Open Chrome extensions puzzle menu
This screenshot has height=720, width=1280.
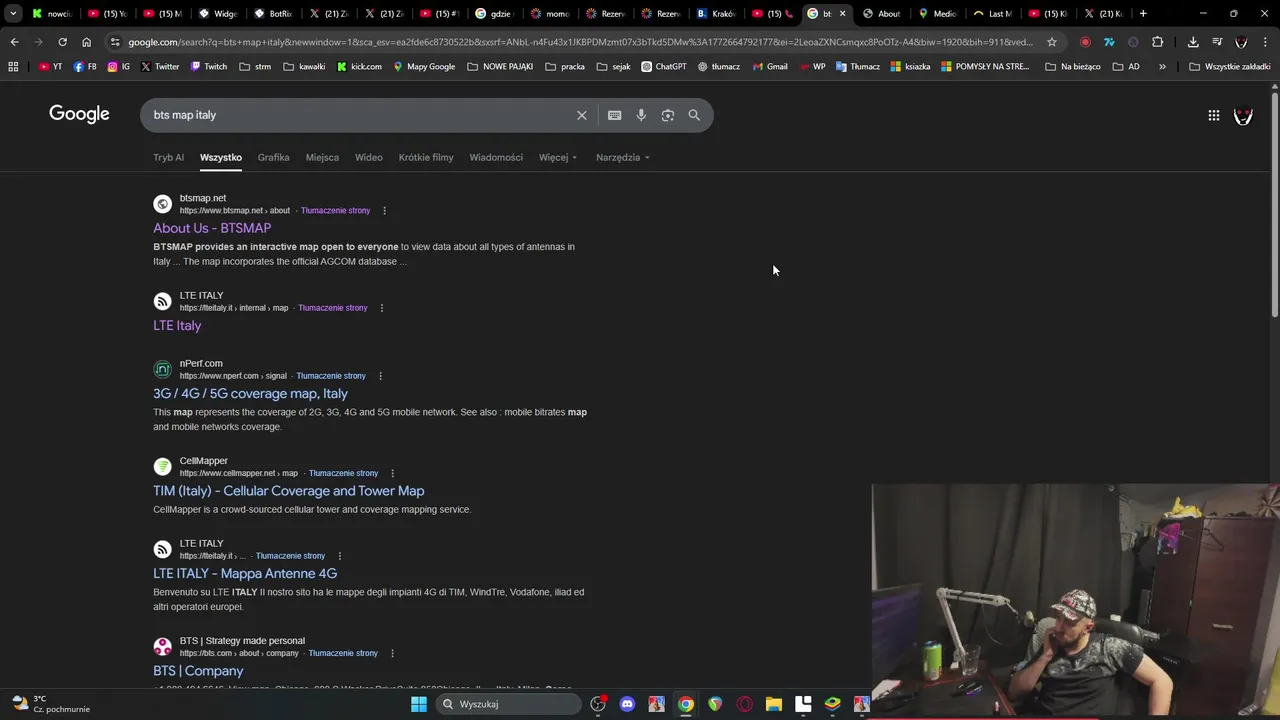1157,42
